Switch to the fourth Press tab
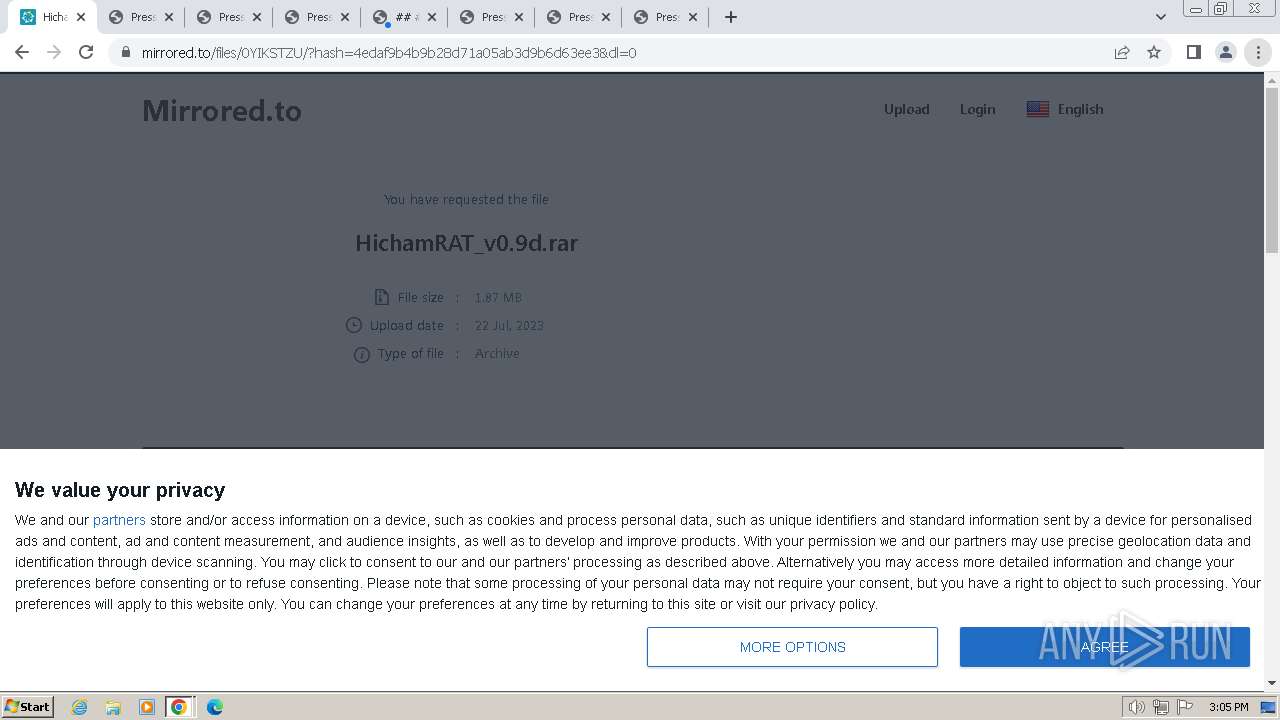The height and width of the screenshot is (720, 1280). [x=316, y=17]
